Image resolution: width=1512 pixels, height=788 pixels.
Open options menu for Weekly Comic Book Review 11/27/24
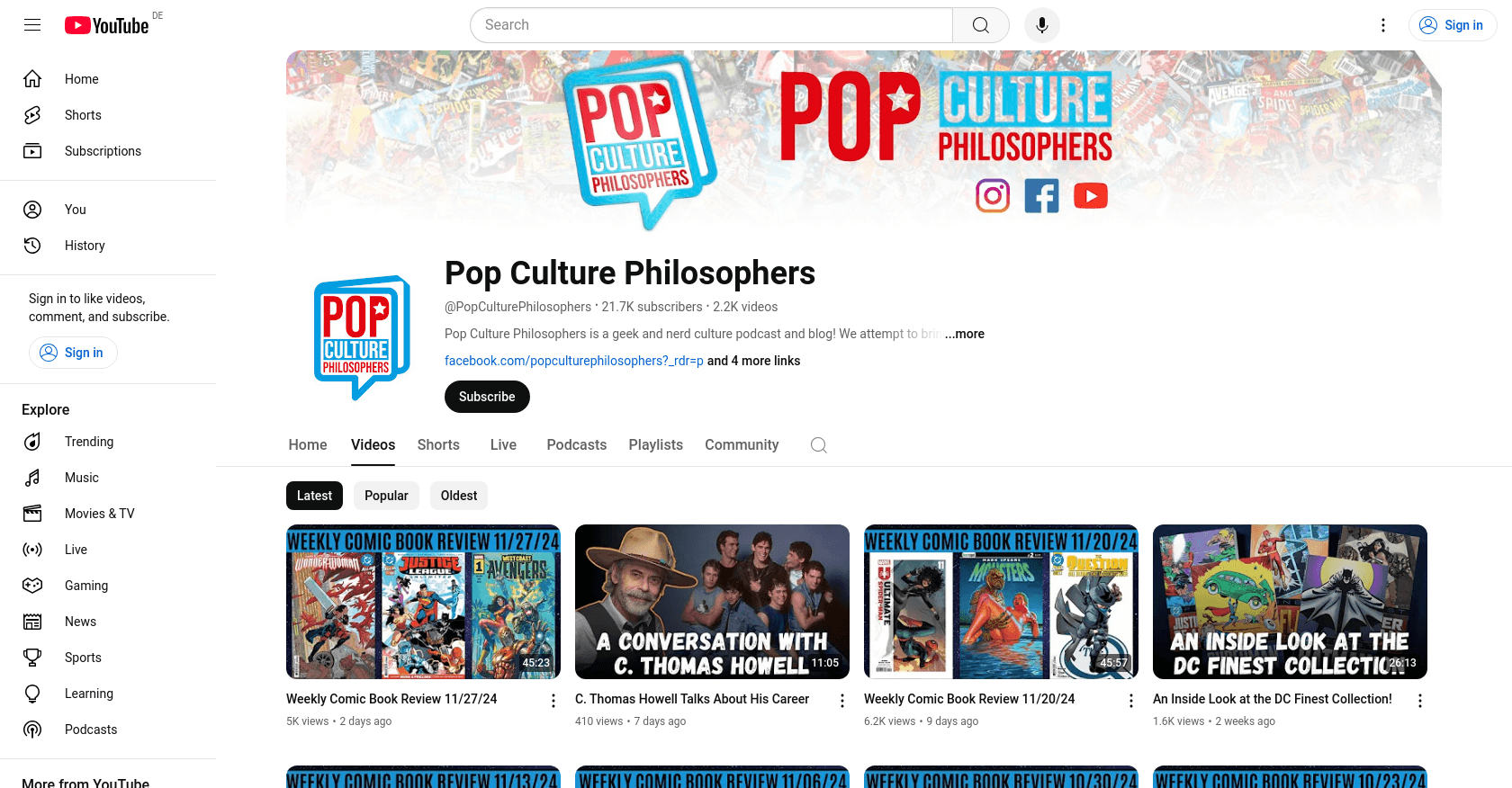pos(553,701)
